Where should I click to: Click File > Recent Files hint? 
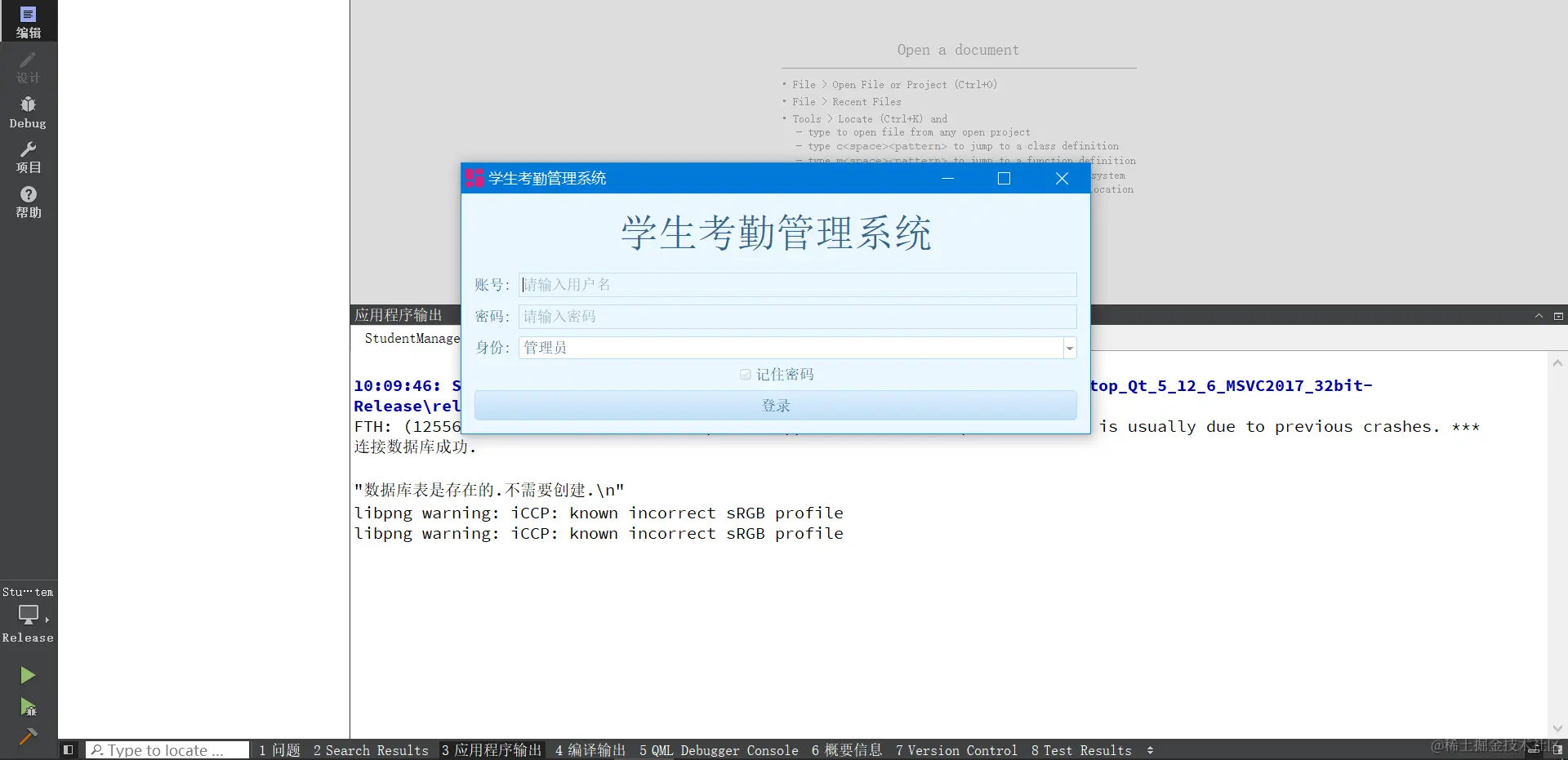point(846,101)
